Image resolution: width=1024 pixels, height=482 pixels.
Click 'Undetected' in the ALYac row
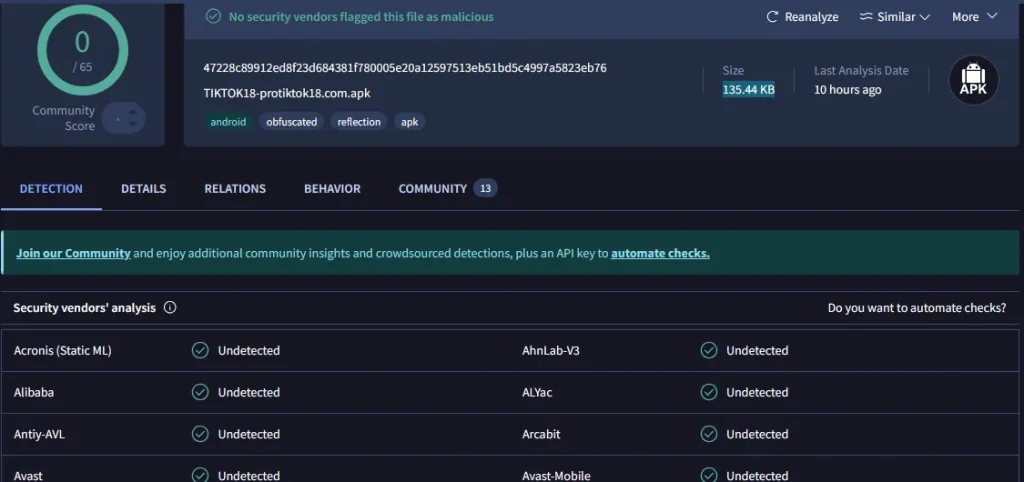click(x=757, y=393)
